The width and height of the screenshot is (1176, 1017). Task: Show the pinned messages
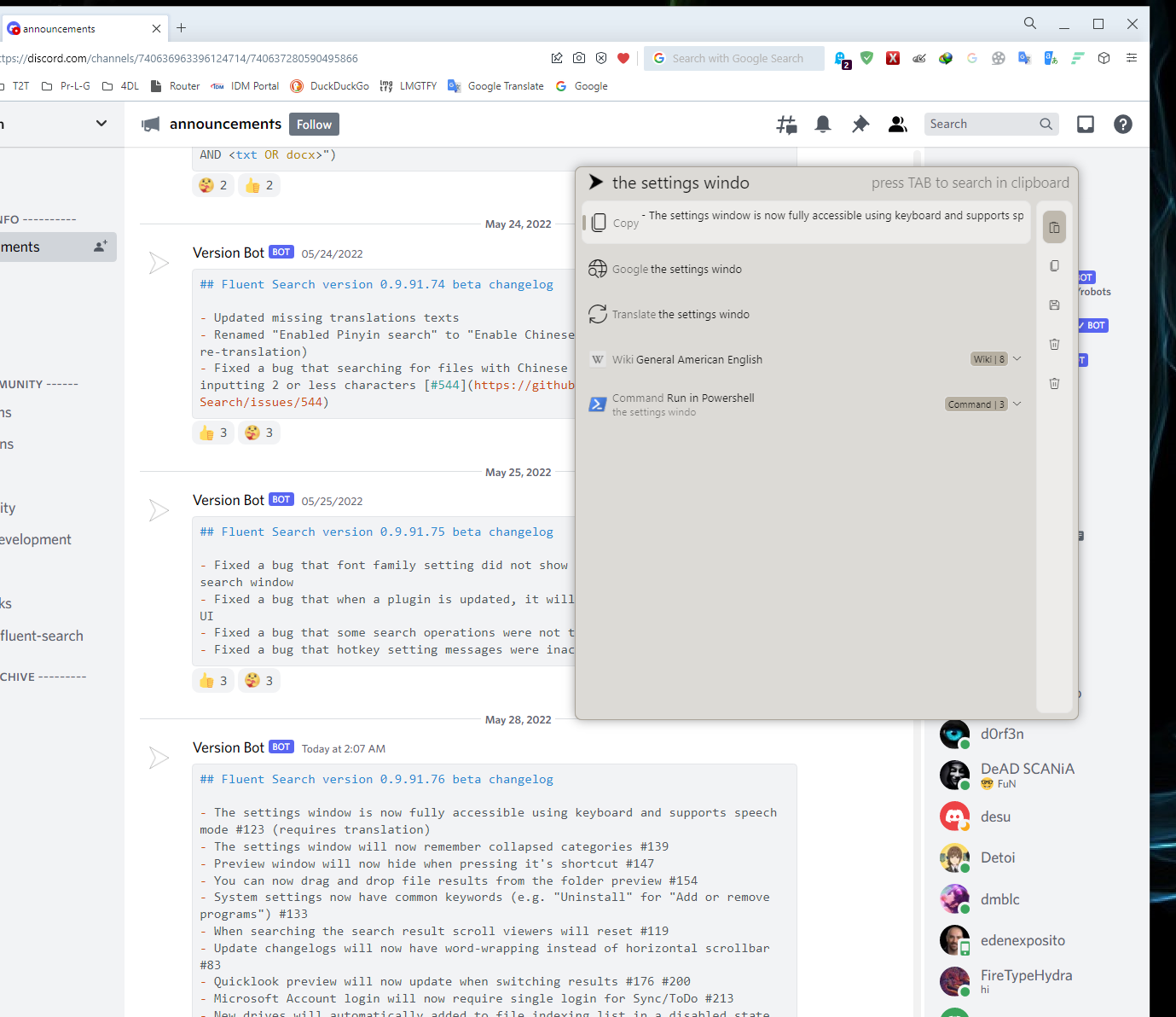pos(860,124)
